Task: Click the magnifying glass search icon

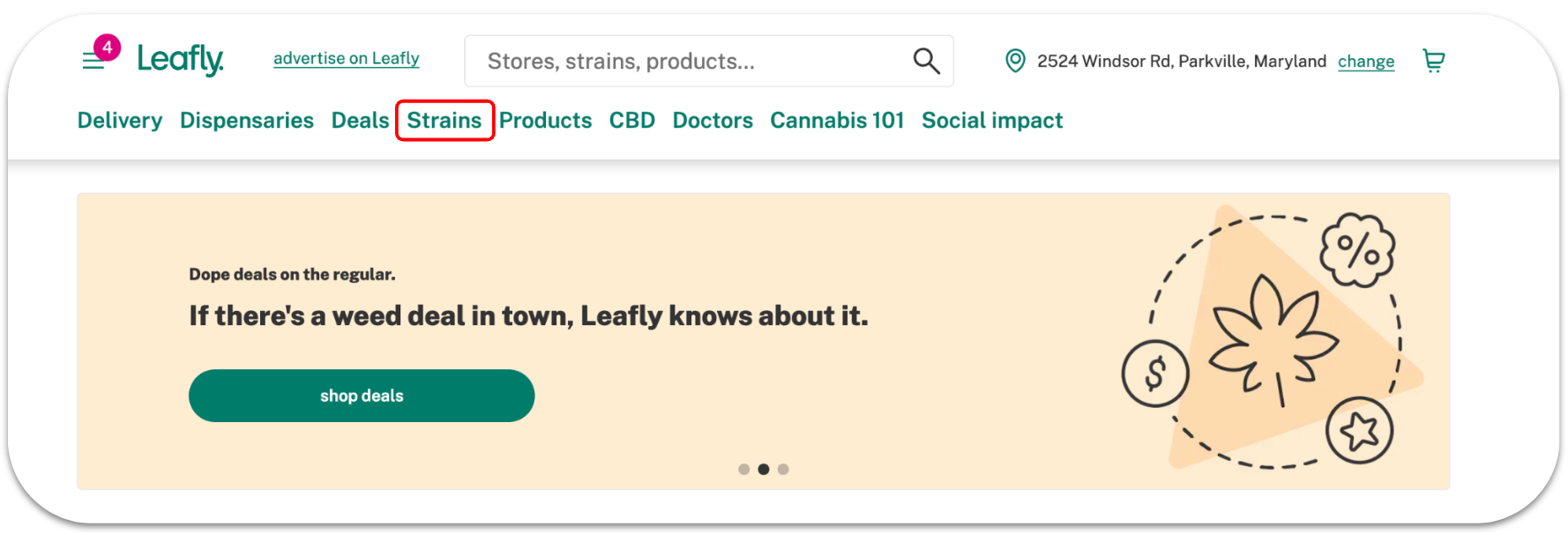Action: pos(926,61)
